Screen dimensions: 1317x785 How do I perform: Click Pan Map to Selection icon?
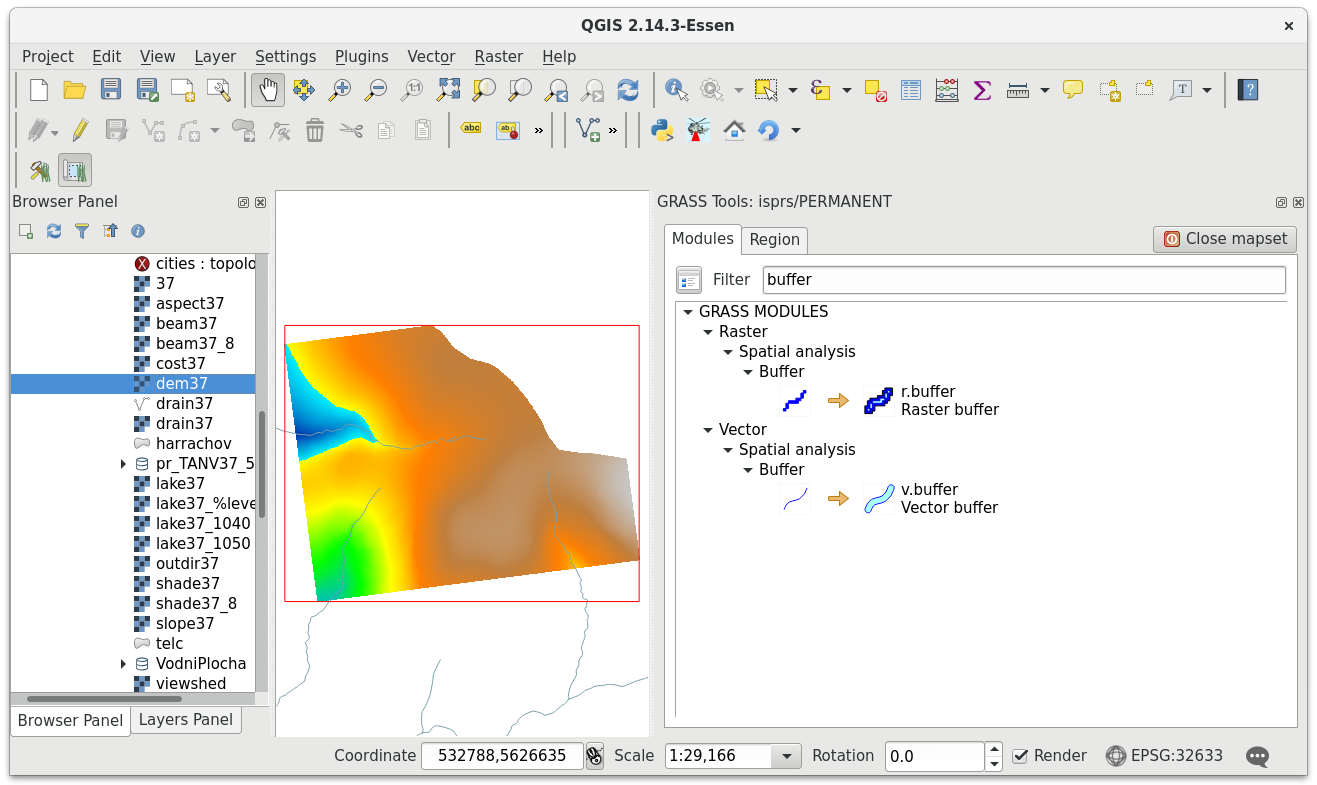click(304, 90)
